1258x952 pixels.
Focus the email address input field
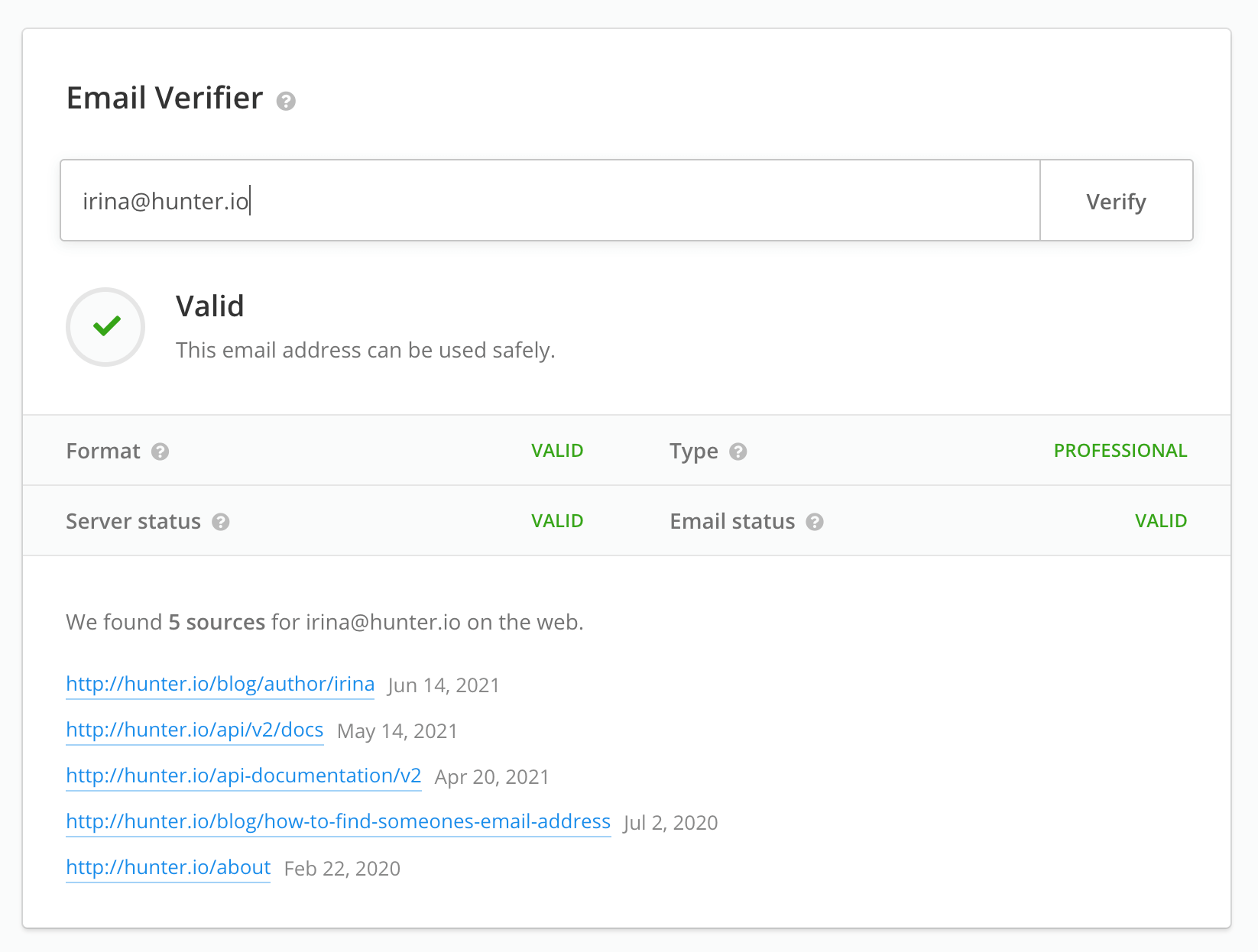pyautogui.click(x=550, y=201)
